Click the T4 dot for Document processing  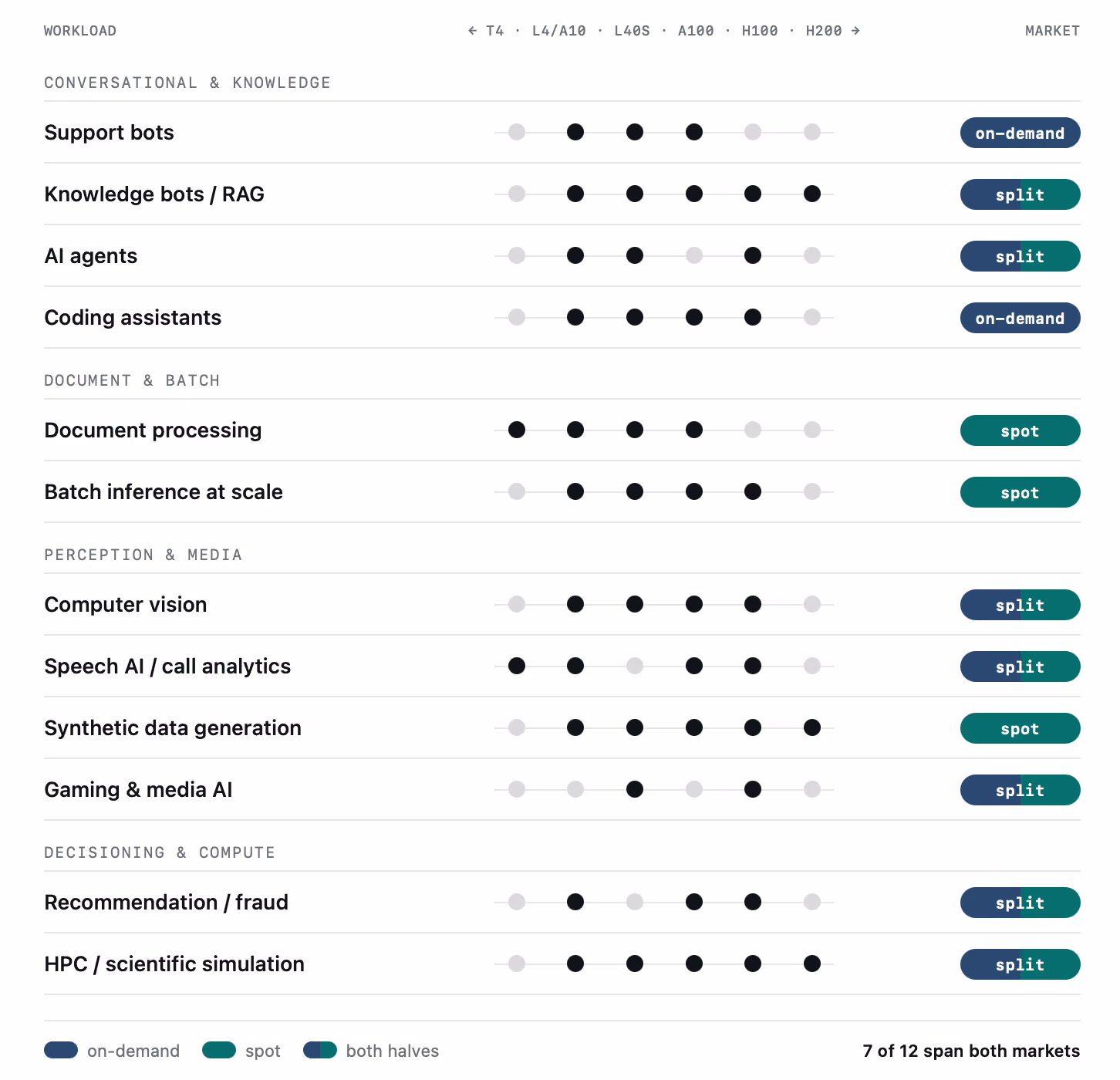click(x=517, y=430)
